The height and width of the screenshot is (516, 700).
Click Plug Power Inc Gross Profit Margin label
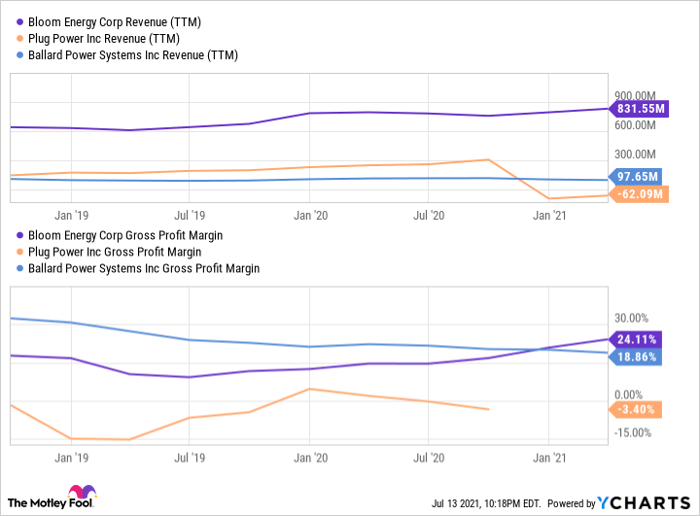[x=115, y=252]
